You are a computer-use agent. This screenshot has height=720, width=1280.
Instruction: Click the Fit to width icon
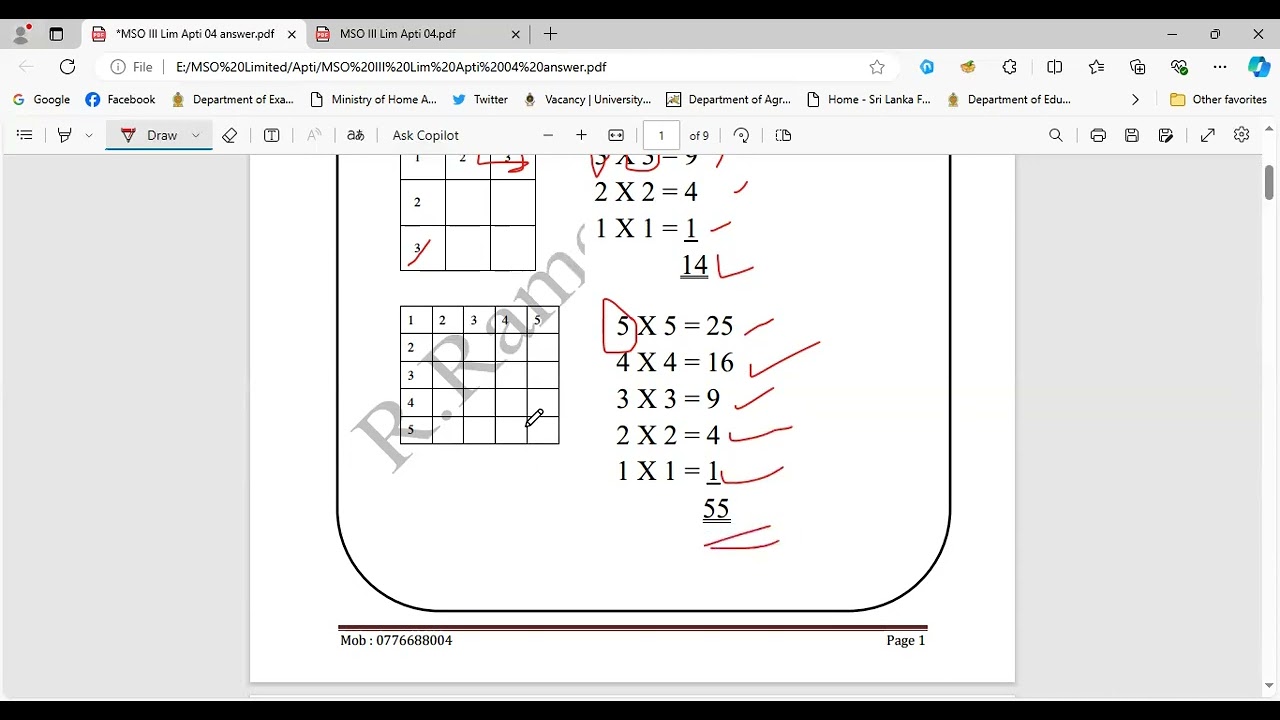pos(616,135)
